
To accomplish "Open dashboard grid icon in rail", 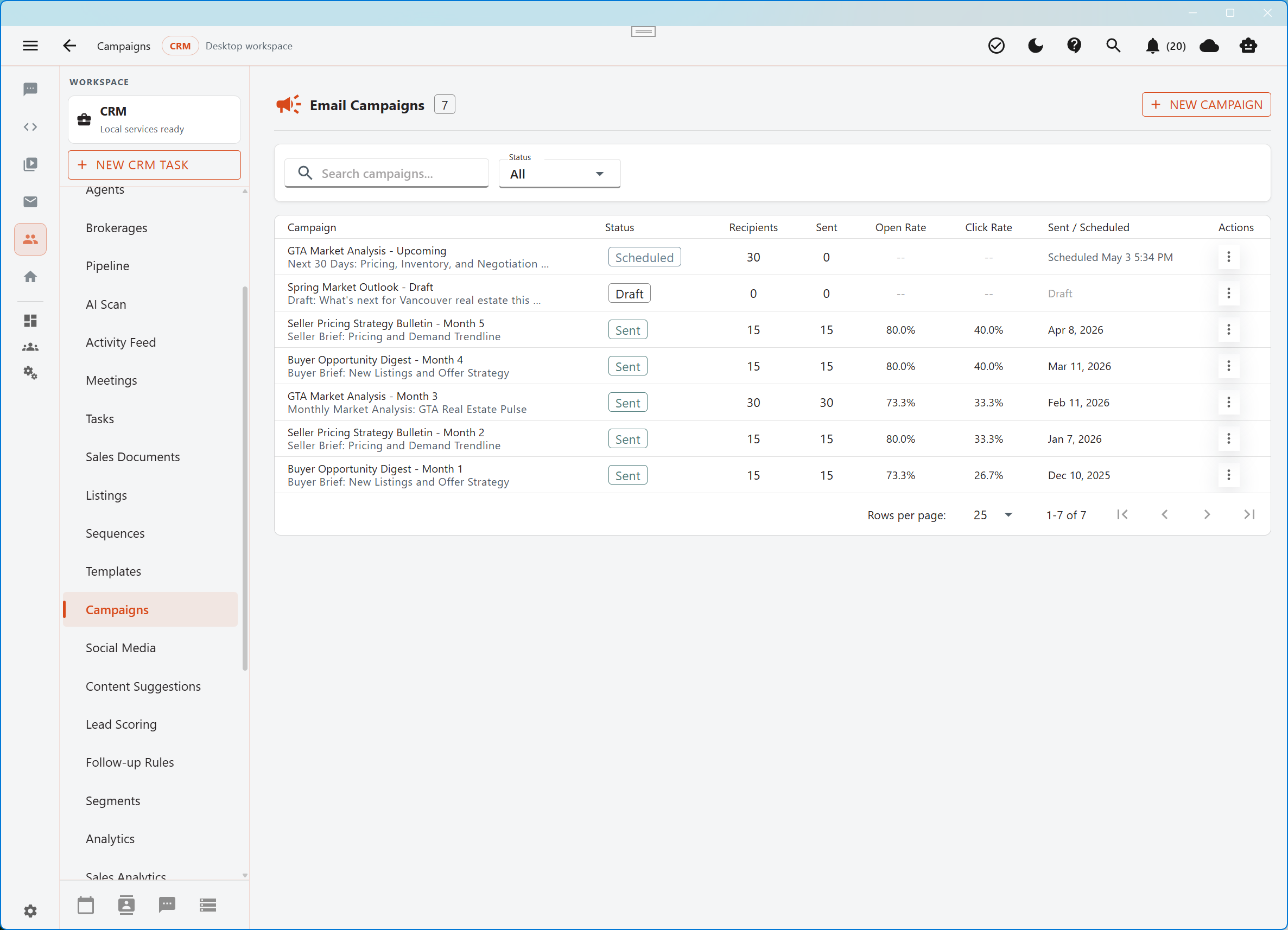I will pos(30,321).
